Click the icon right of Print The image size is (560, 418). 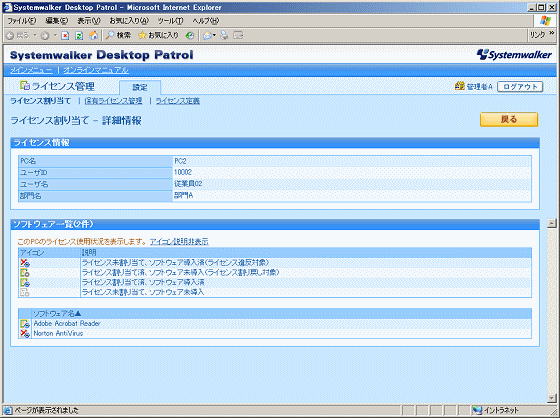238,35
